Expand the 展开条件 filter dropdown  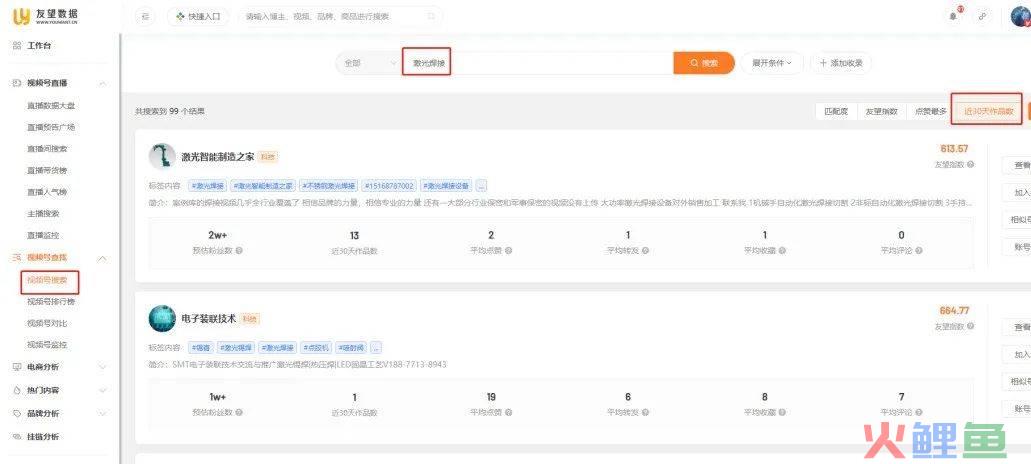(772, 63)
